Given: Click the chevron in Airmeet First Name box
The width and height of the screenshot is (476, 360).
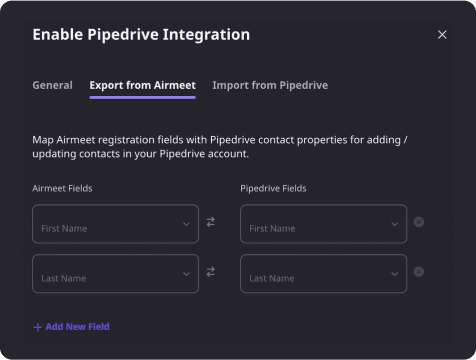Looking at the screenshot, I should (x=186, y=224).
